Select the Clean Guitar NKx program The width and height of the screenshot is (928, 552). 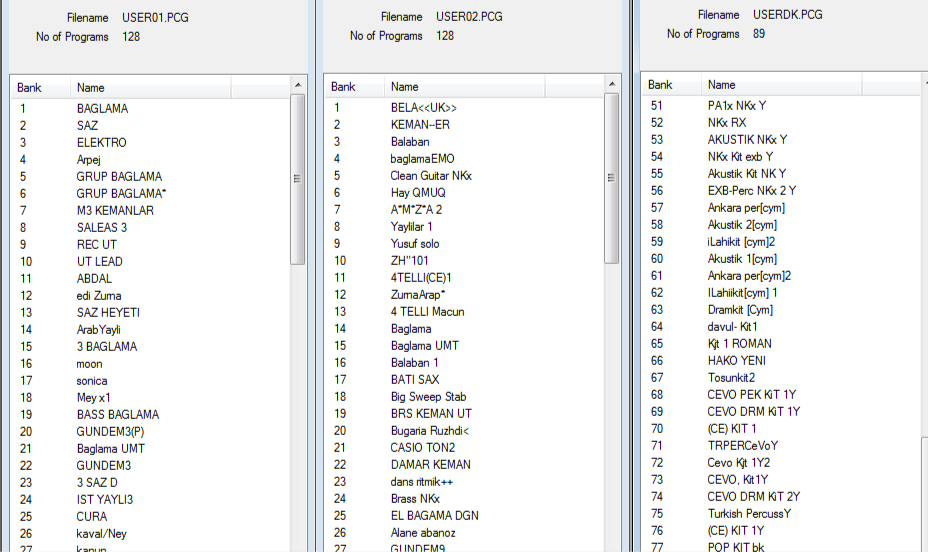coord(431,176)
